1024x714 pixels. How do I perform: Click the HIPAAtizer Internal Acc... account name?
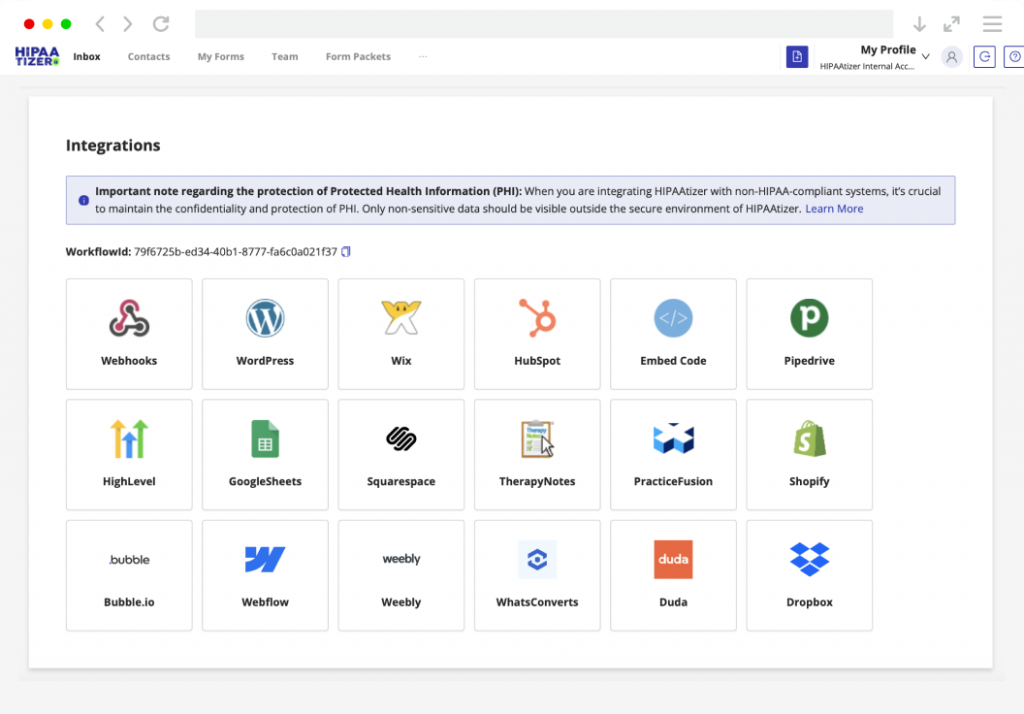pyautogui.click(x=867, y=66)
